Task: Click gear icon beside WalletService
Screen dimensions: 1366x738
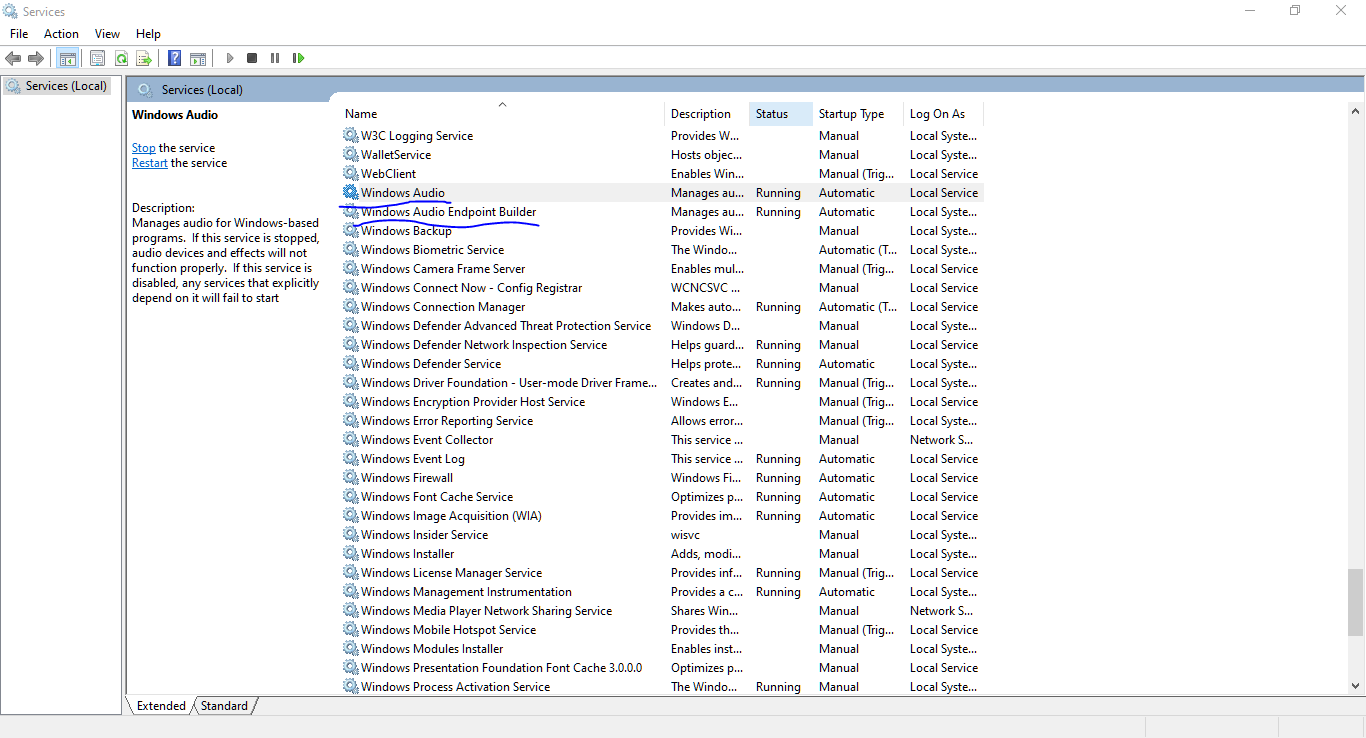Action: tap(350, 155)
